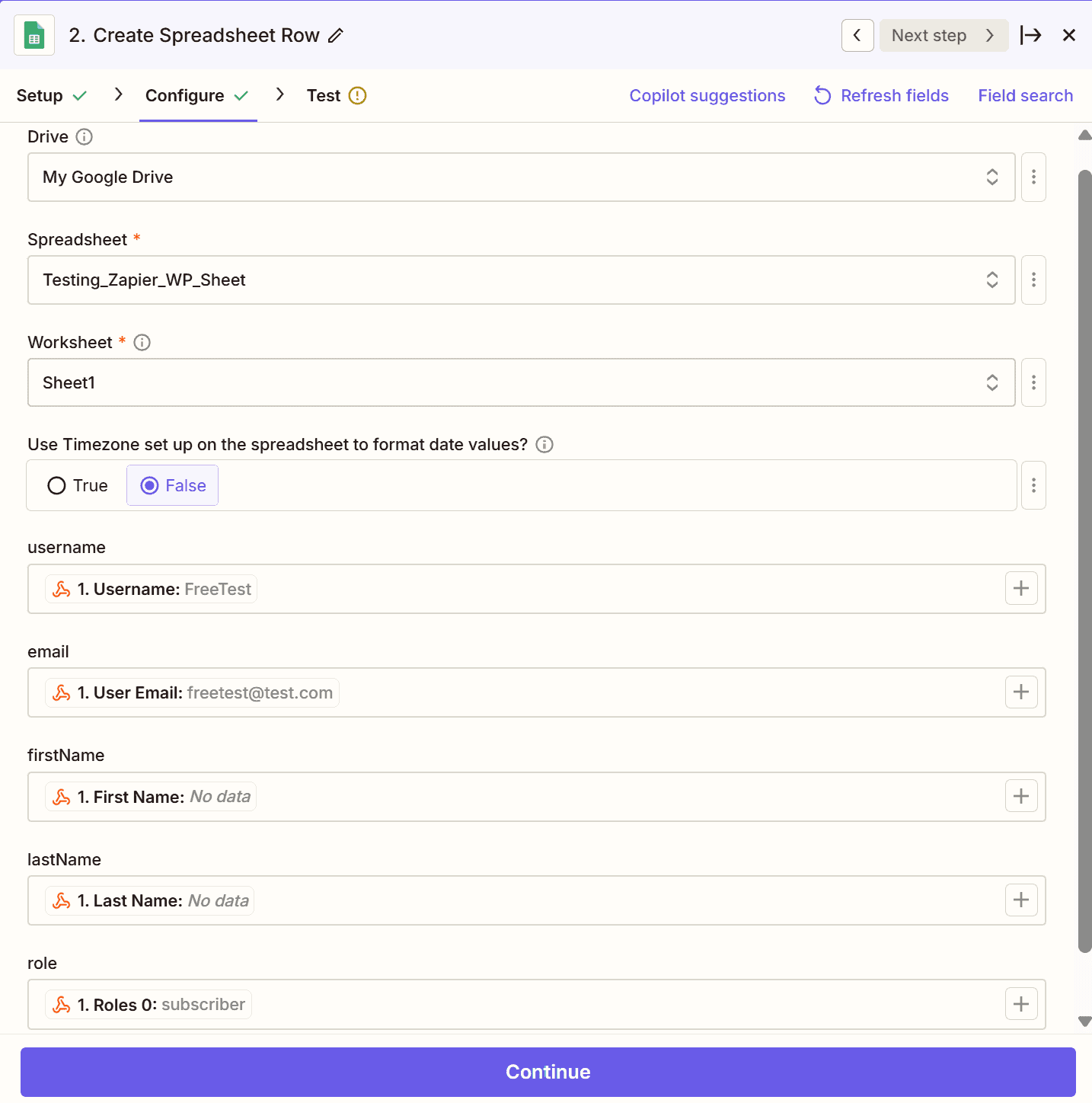This screenshot has width=1092, height=1103.
Task: Click webhook icon in Last Name pill
Action: [x=62, y=900]
